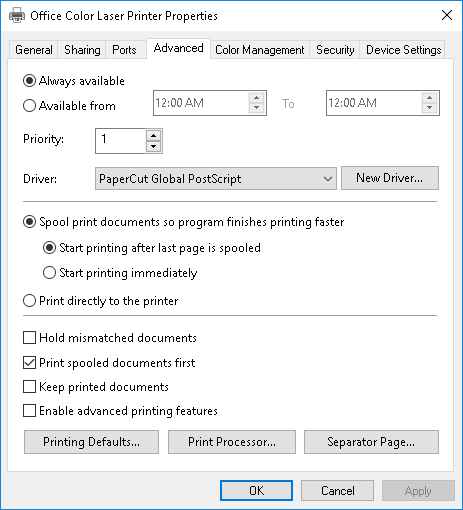Open the Print Processor settings
463x510 pixels.
coord(232,442)
